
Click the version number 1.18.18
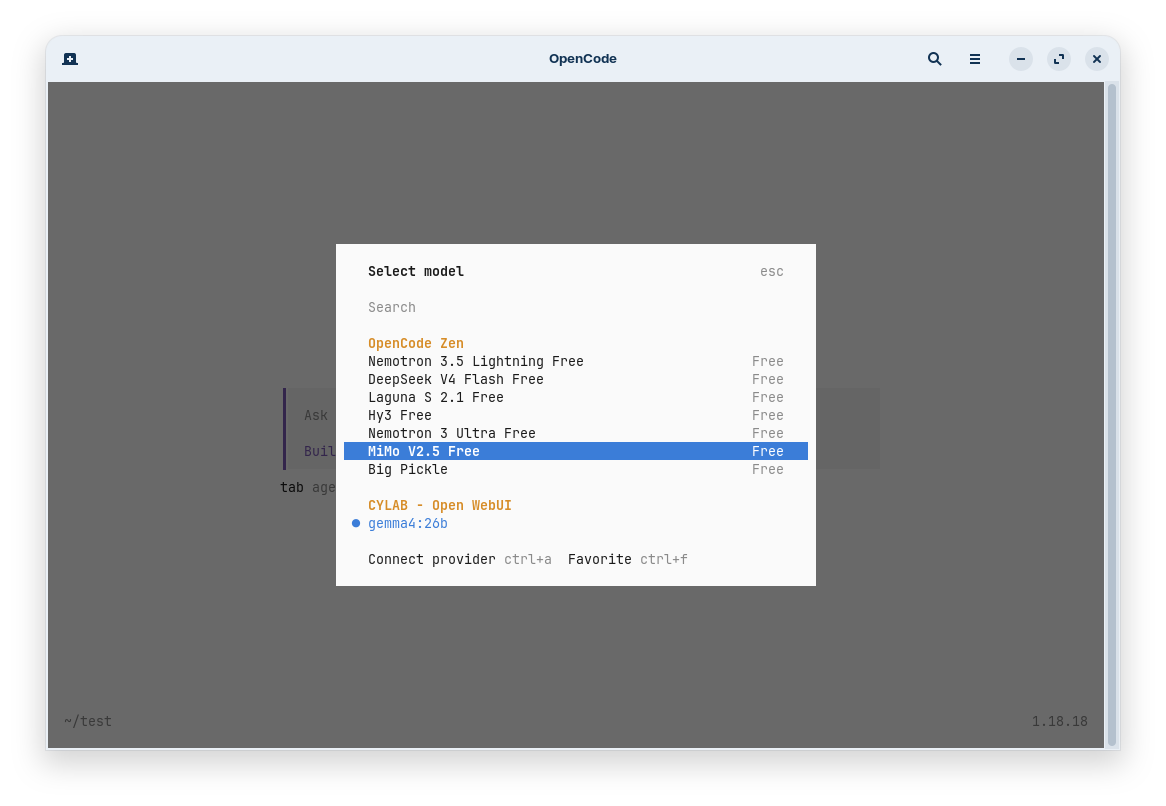click(1060, 721)
